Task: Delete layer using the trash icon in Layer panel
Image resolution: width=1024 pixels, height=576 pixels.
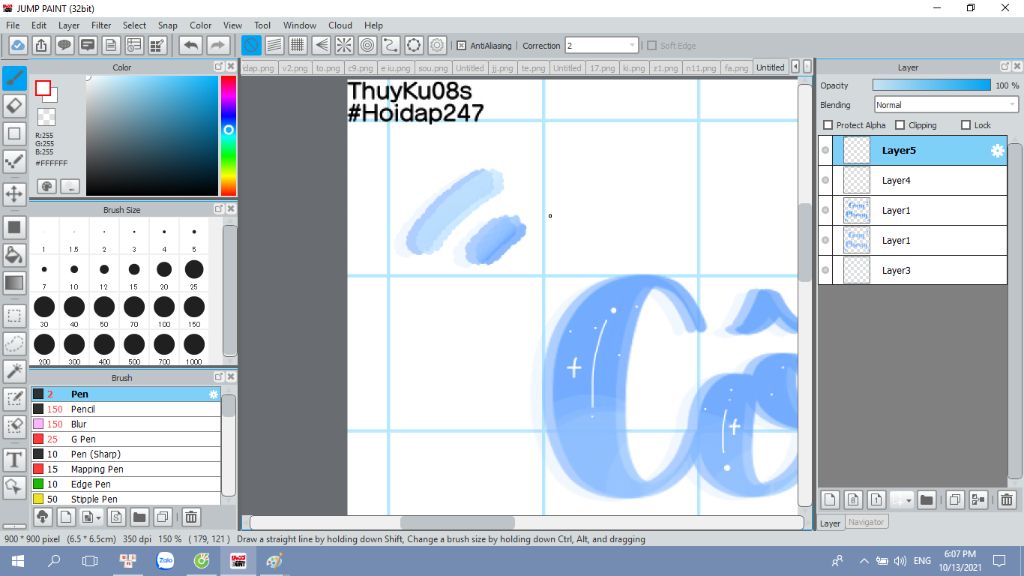Action: [x=1006, y=500]
